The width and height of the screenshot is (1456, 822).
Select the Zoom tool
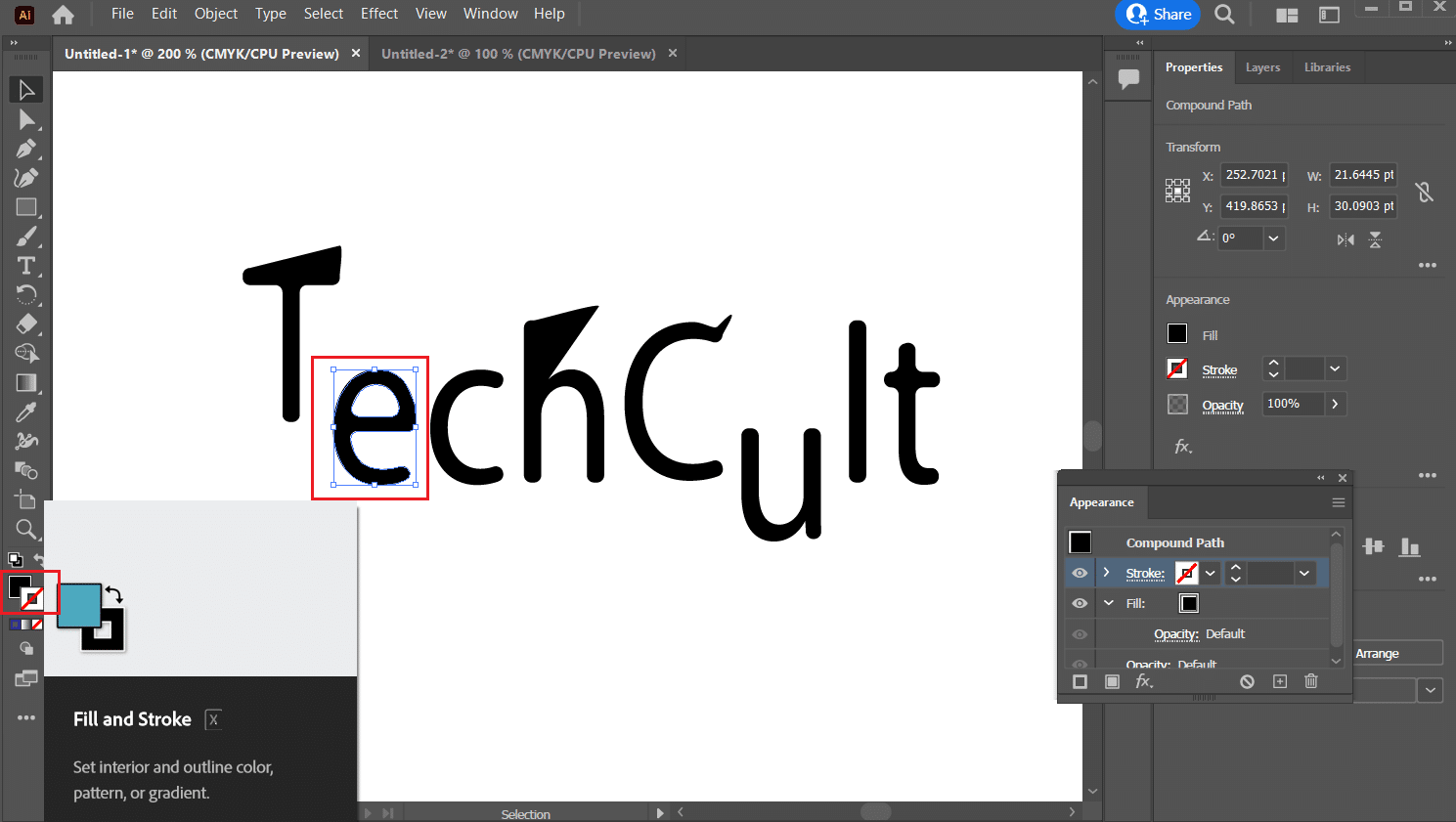point(26,530)
